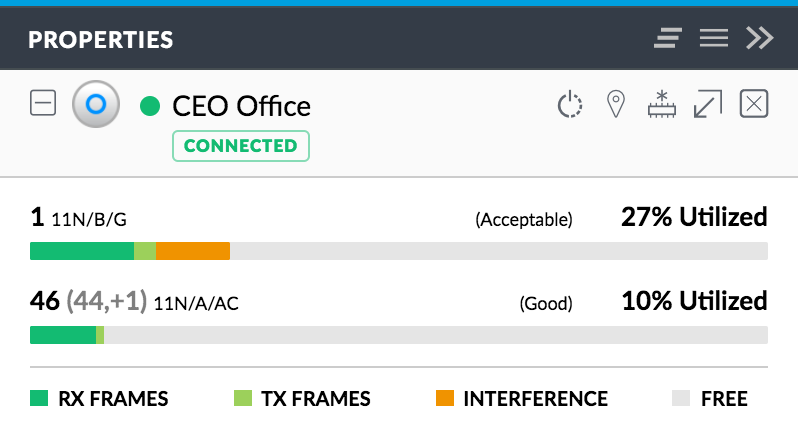
Task: Click the 27% Utilized label
Action: 694,217
